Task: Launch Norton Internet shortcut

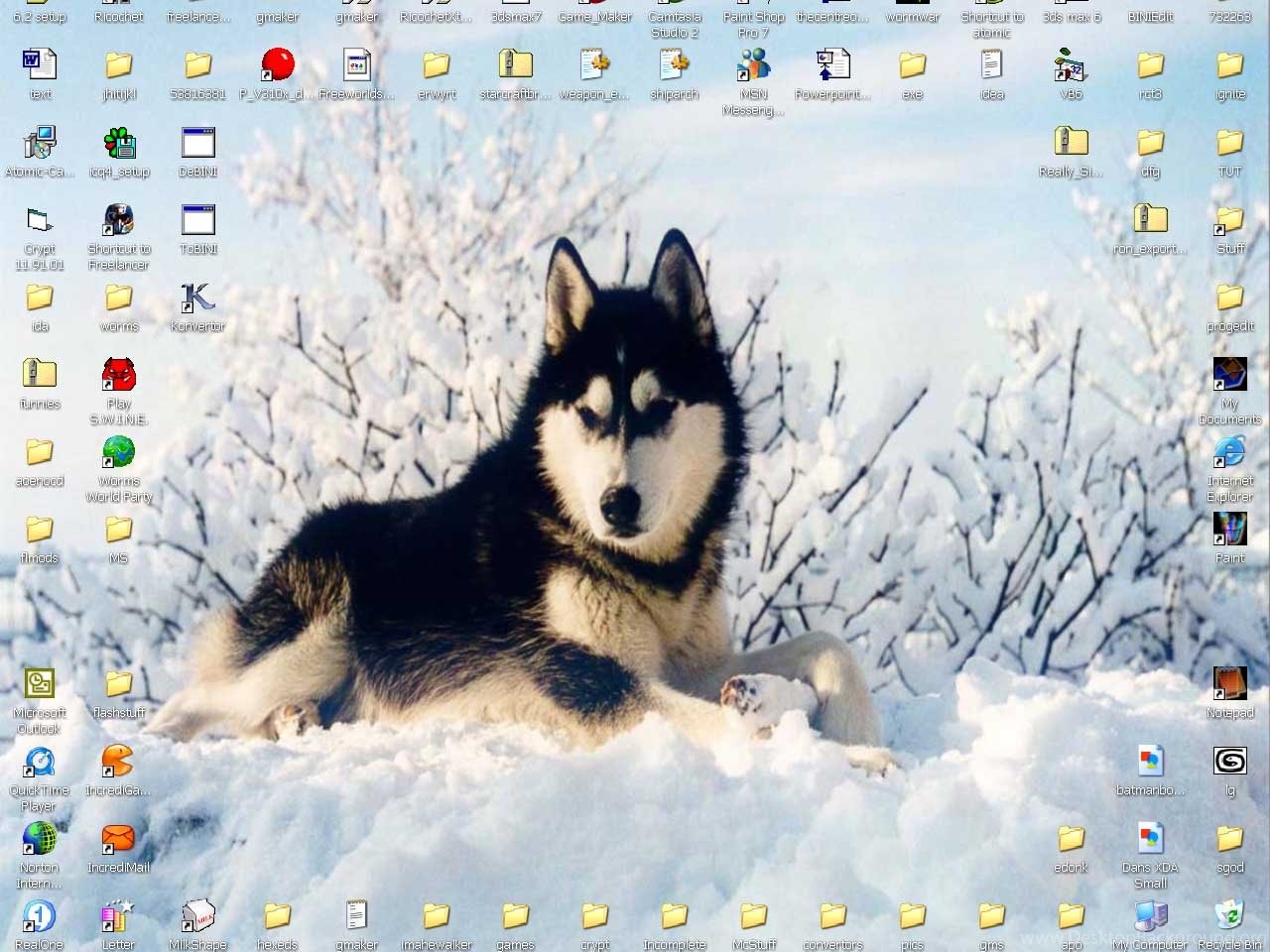Action: [40, 839]
